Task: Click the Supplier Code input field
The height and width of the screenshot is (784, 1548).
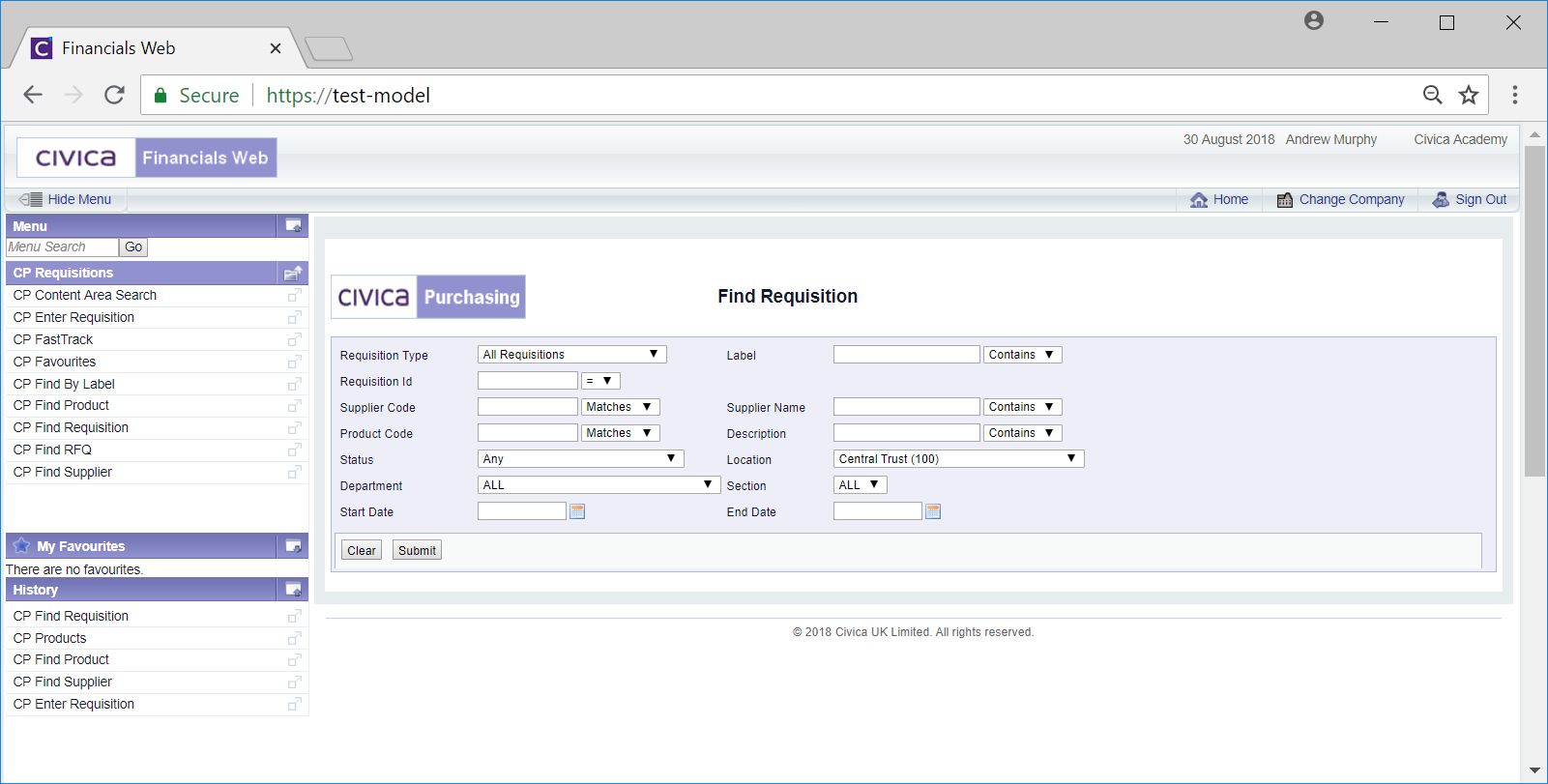Action: pyautogui.click(x=528, y=407)
